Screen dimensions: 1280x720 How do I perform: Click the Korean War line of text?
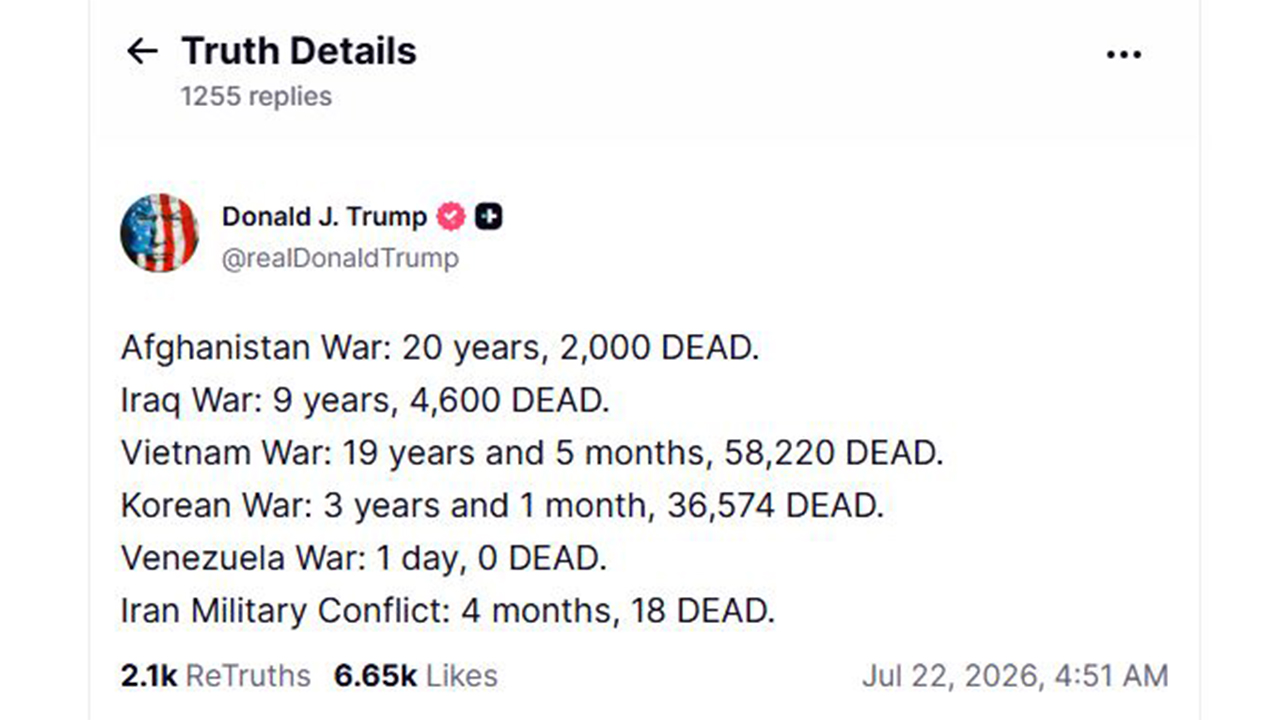pyautogui.click(x=502, y=505)
